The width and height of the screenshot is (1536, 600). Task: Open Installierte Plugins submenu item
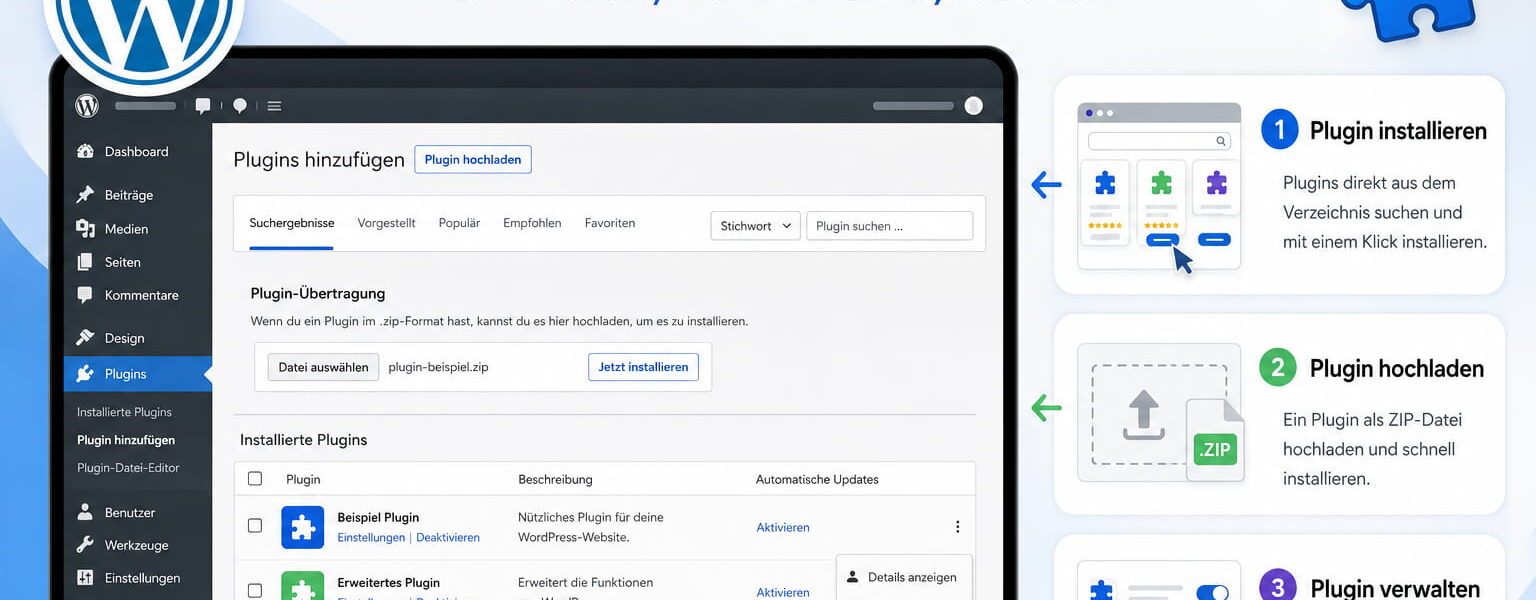pos(124,412)
